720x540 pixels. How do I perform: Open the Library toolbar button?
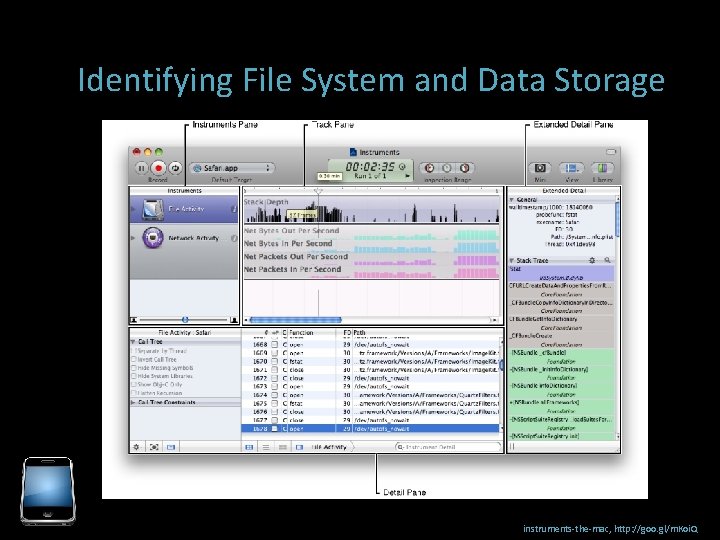coord(602,168)
